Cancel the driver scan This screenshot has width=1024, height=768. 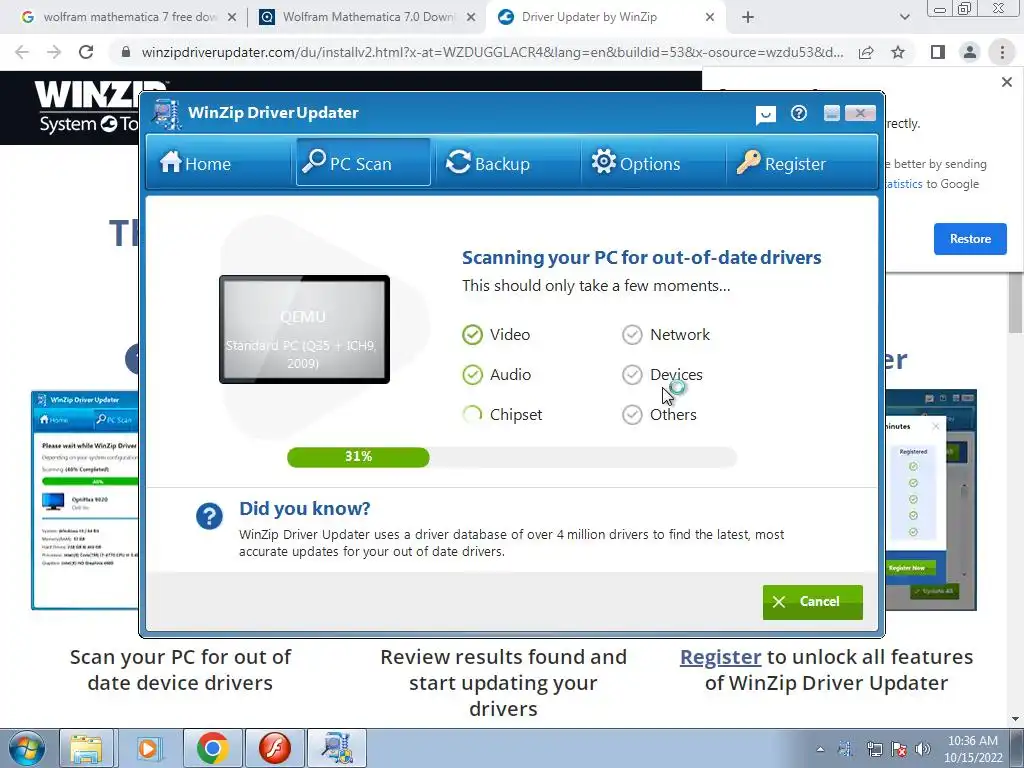(812, 601)
